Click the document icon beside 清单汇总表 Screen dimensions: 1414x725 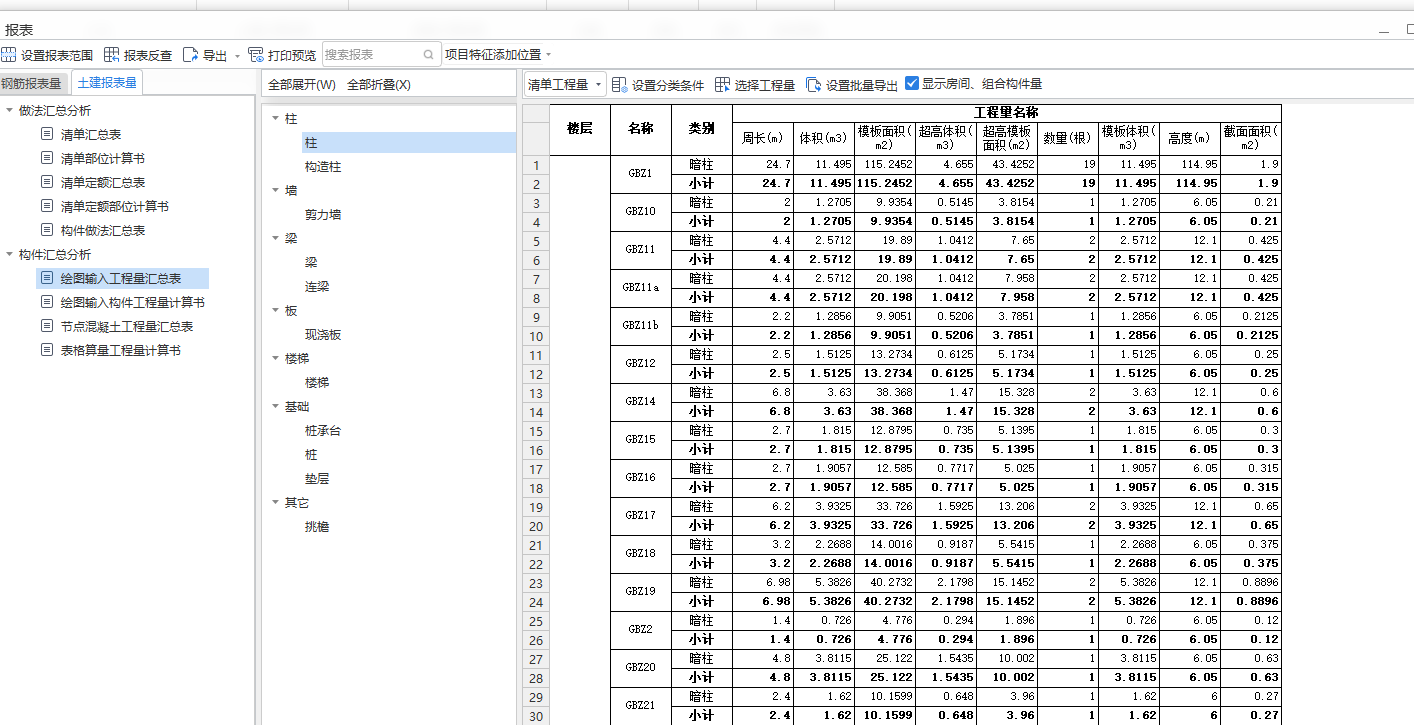(x=46, y=133)
